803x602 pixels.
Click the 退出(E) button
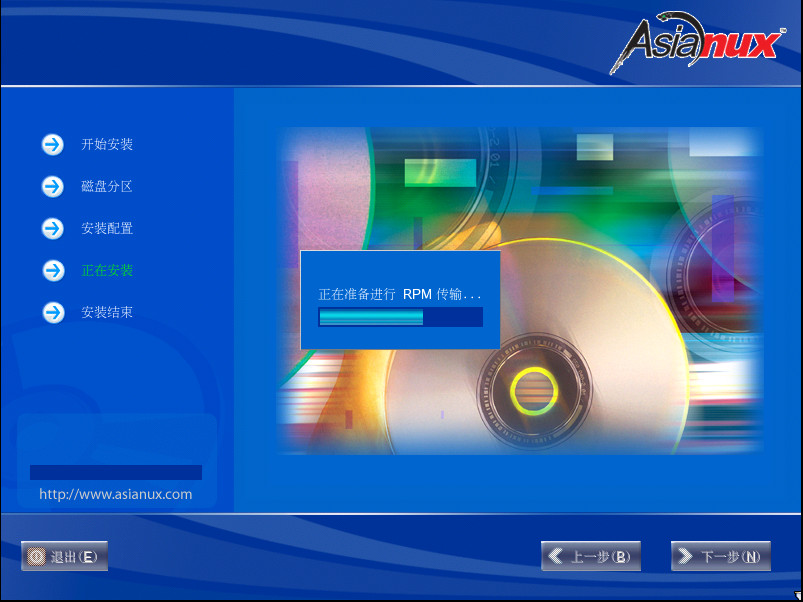click(x=64, y=556)
